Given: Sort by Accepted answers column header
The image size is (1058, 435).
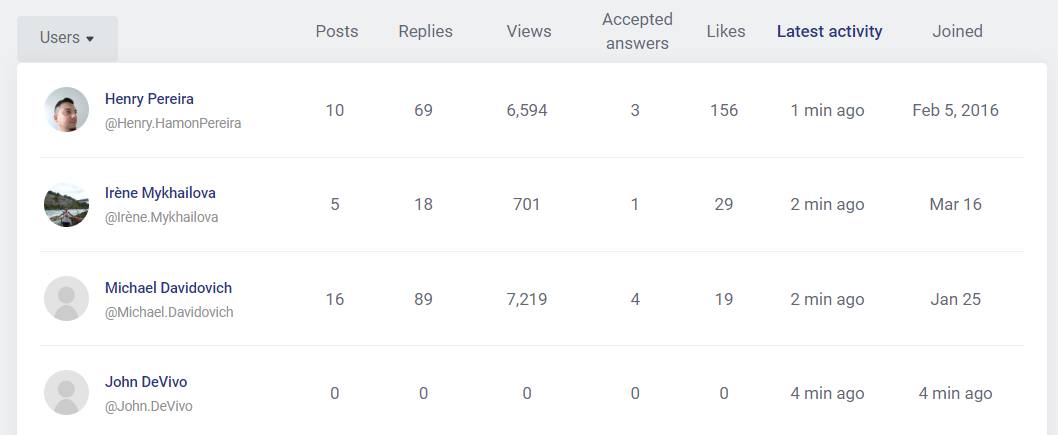Looking at the screenshot, I should point(637,32).
